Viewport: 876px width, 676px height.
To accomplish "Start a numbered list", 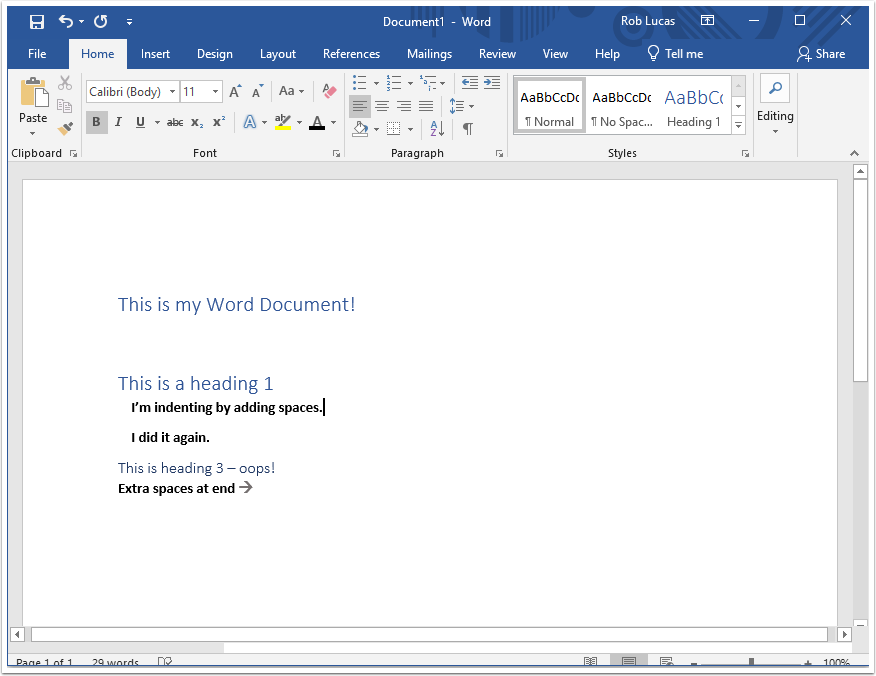I will [x=394, y=83].
